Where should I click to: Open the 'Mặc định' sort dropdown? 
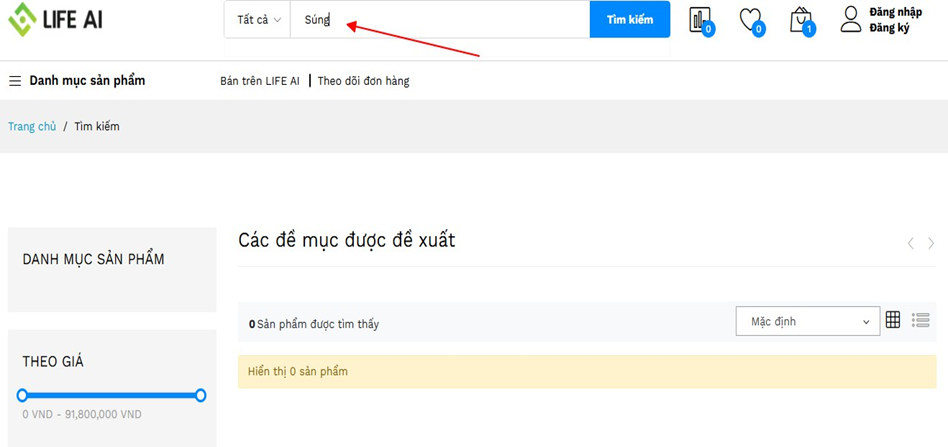tap(808, 321)
